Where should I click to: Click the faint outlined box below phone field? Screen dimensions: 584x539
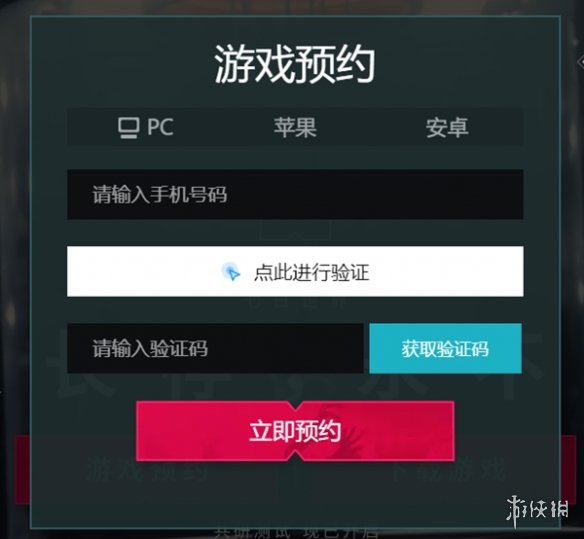[295, 230]
